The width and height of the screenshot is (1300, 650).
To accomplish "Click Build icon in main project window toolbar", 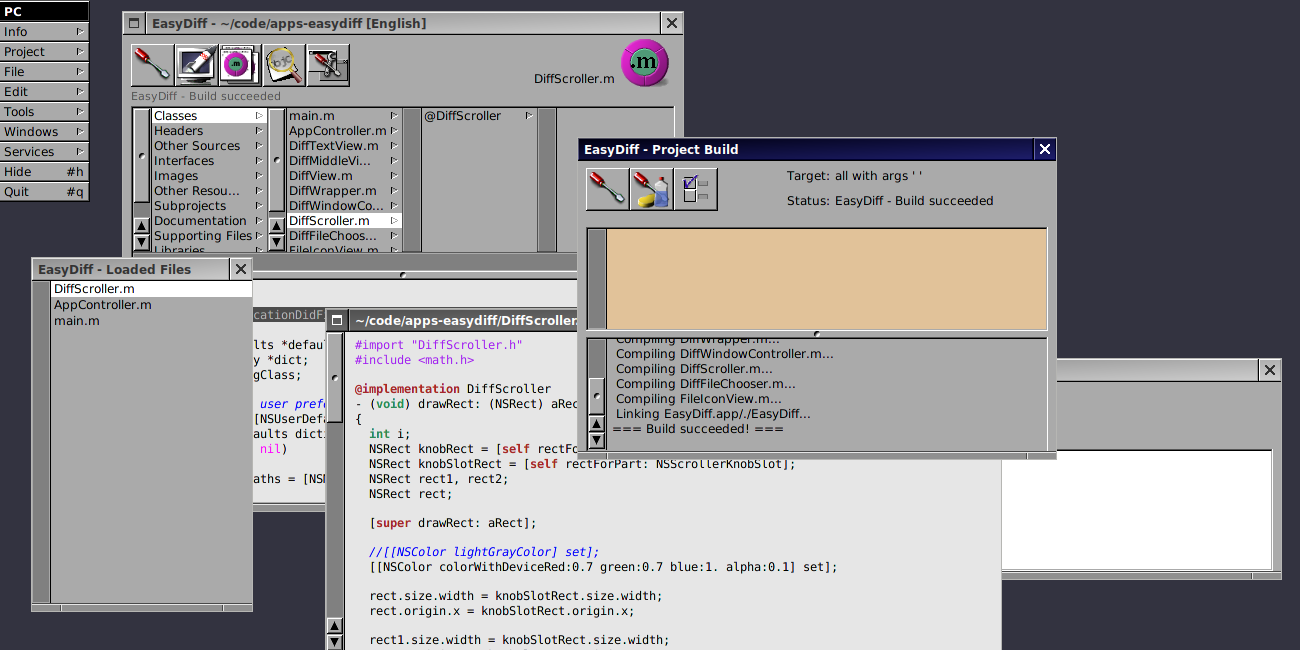I will 152,65.
